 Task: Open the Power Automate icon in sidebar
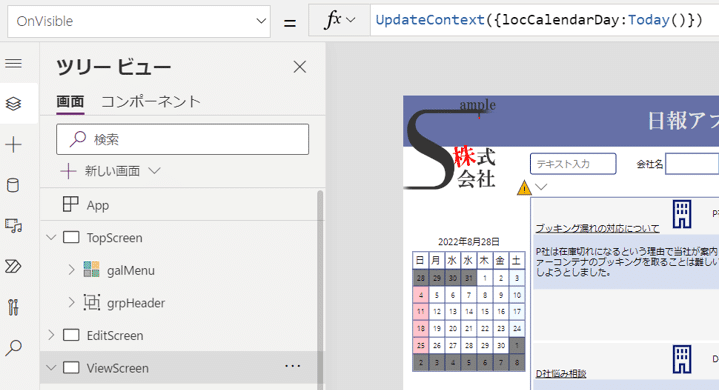pos(13,266)
